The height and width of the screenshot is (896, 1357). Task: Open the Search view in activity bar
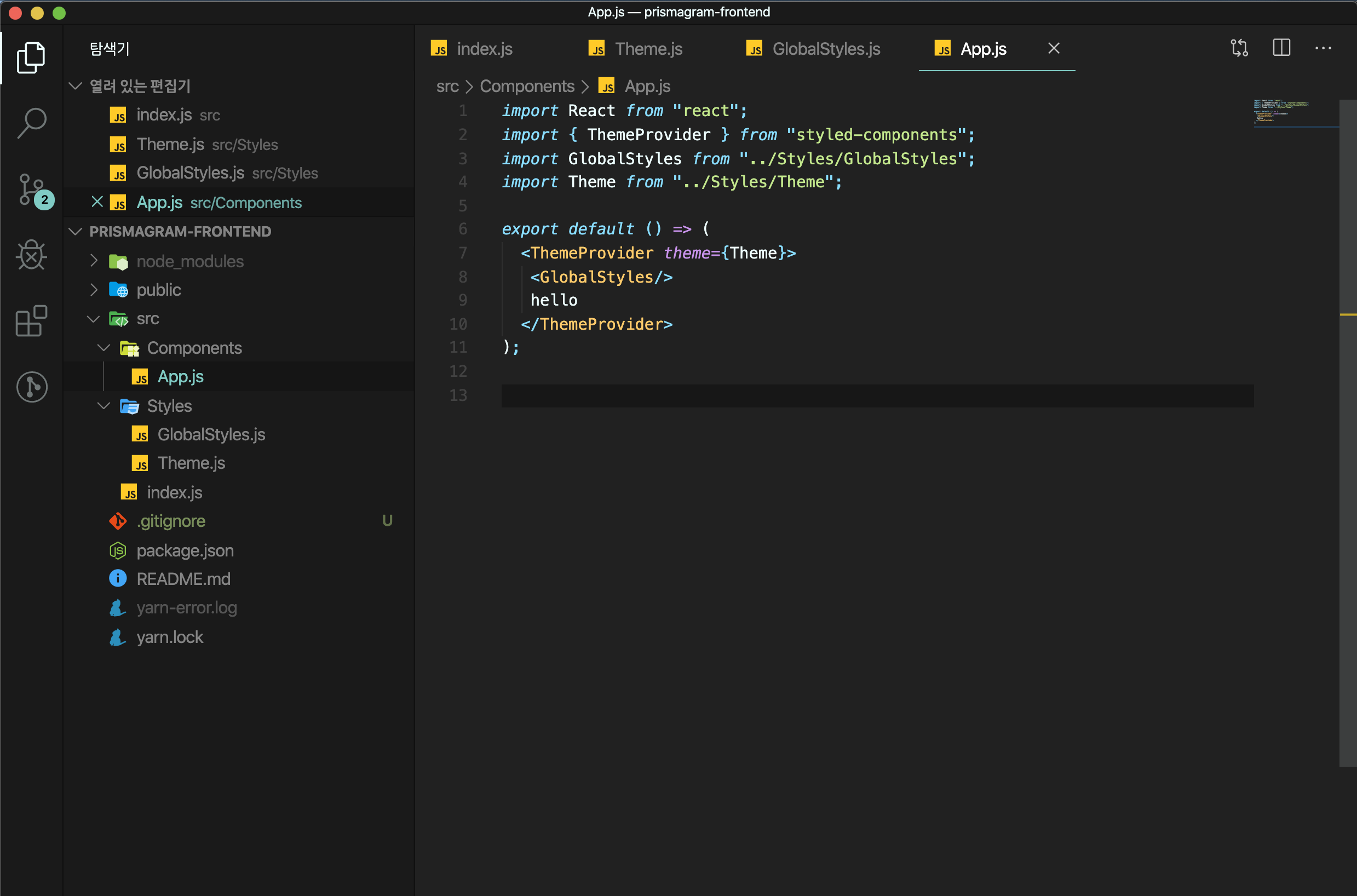click(x=31, y=123)
